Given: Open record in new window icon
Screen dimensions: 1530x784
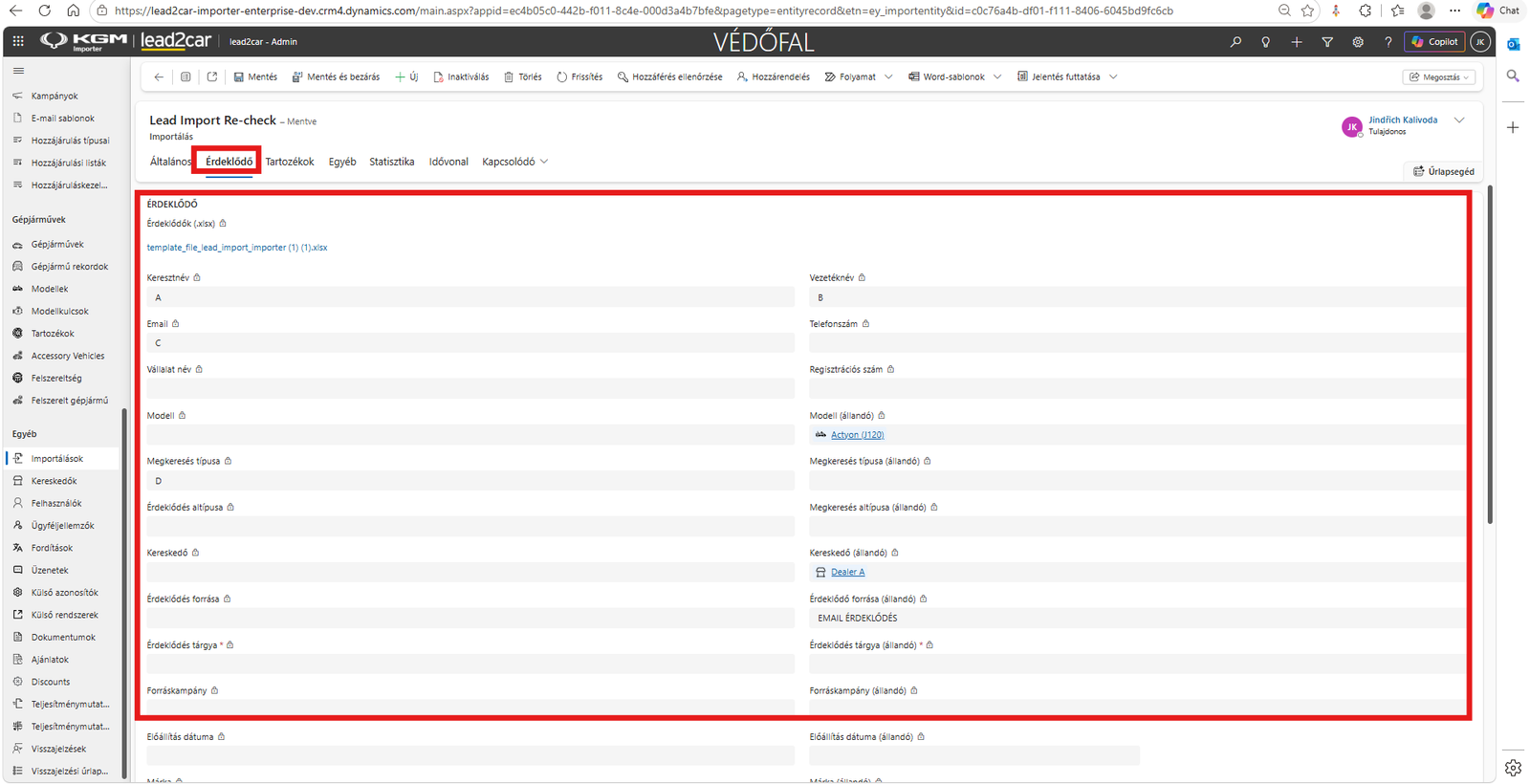Looking at the screenshot, I should tap(212, 76).
